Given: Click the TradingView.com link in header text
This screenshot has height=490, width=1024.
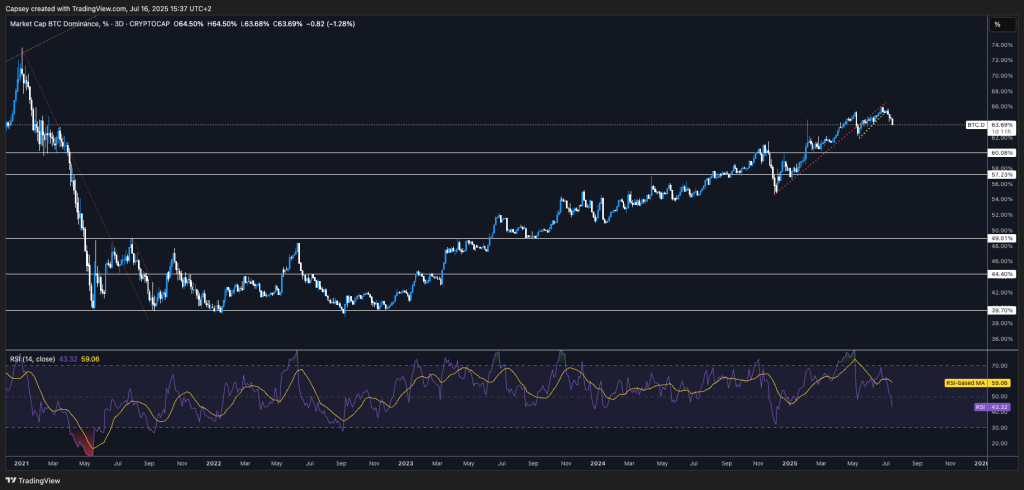Looking at the screenshot, I should 99,8.
